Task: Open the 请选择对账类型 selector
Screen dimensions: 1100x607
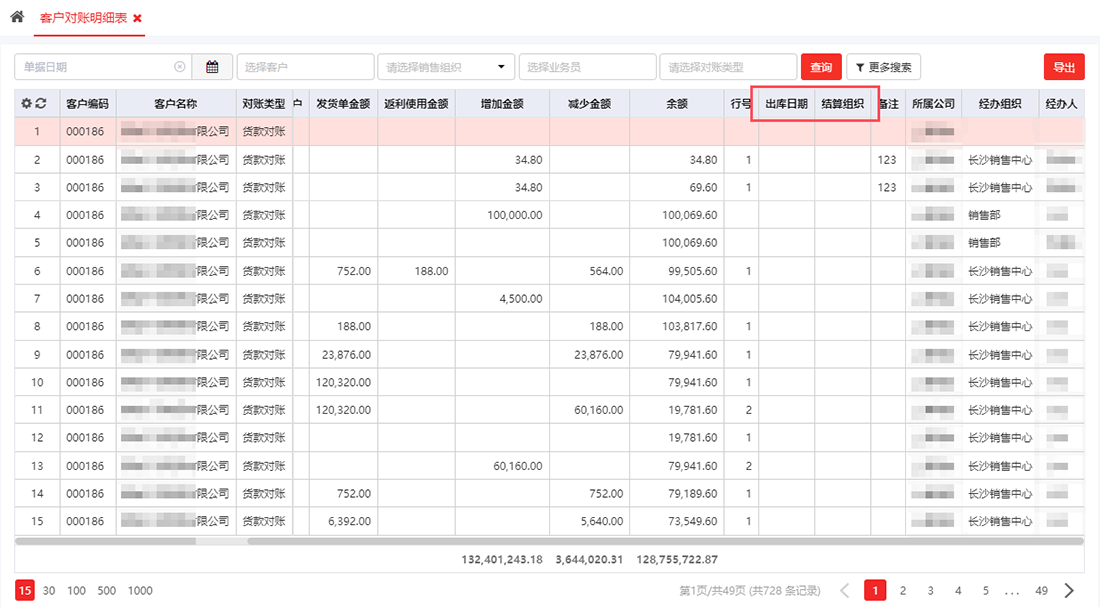Action: (727, 67)
